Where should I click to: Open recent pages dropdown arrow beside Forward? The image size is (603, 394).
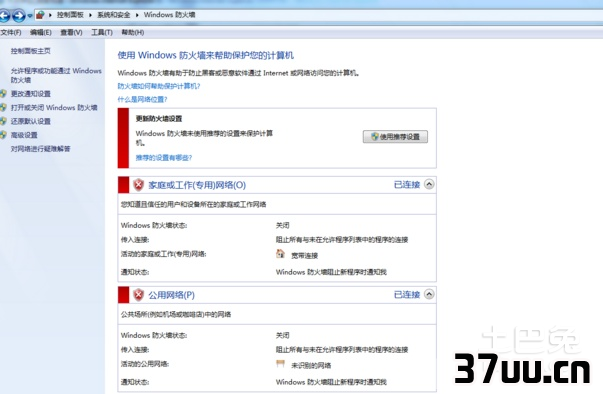pos(30,16)
